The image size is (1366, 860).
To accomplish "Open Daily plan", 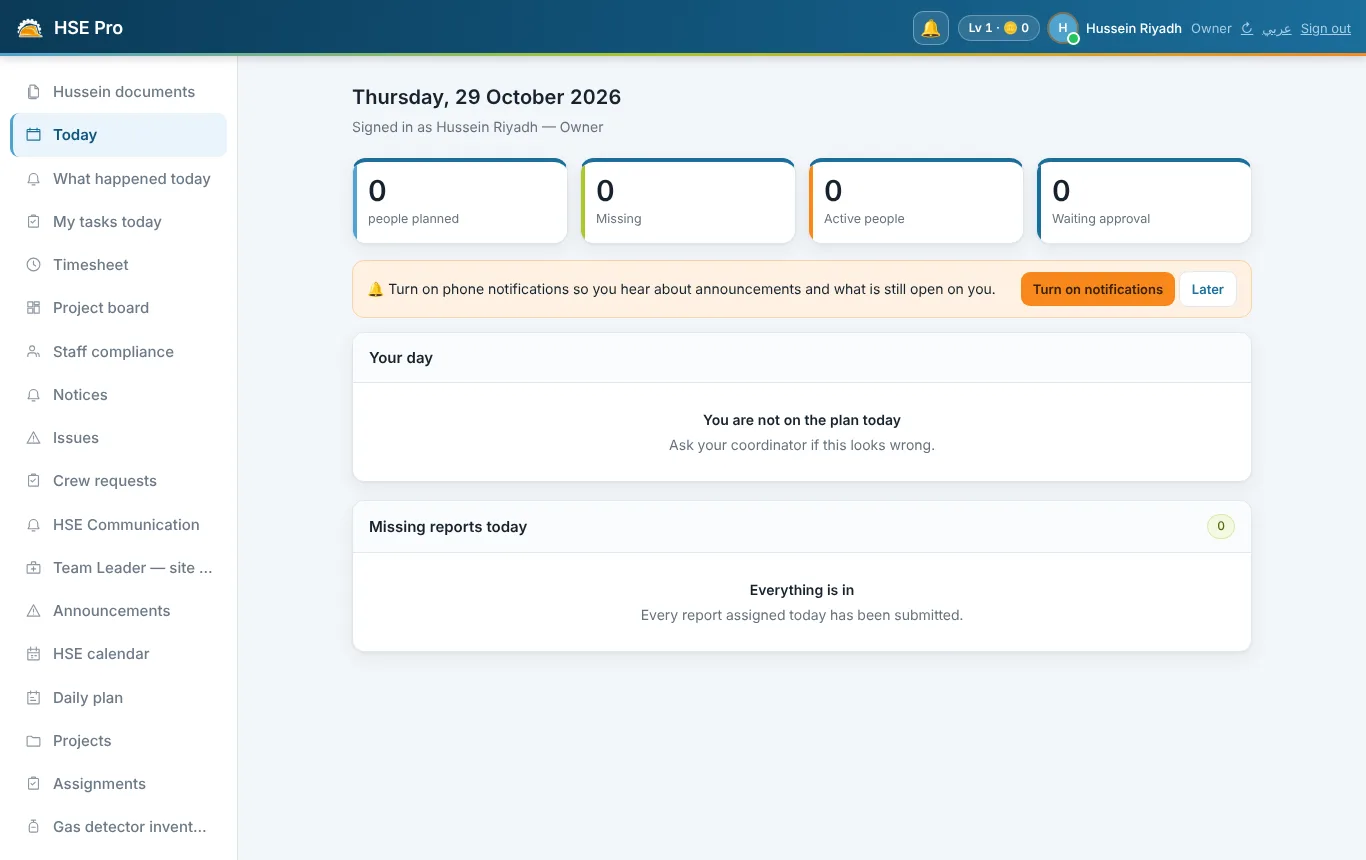I will point(118,698).
